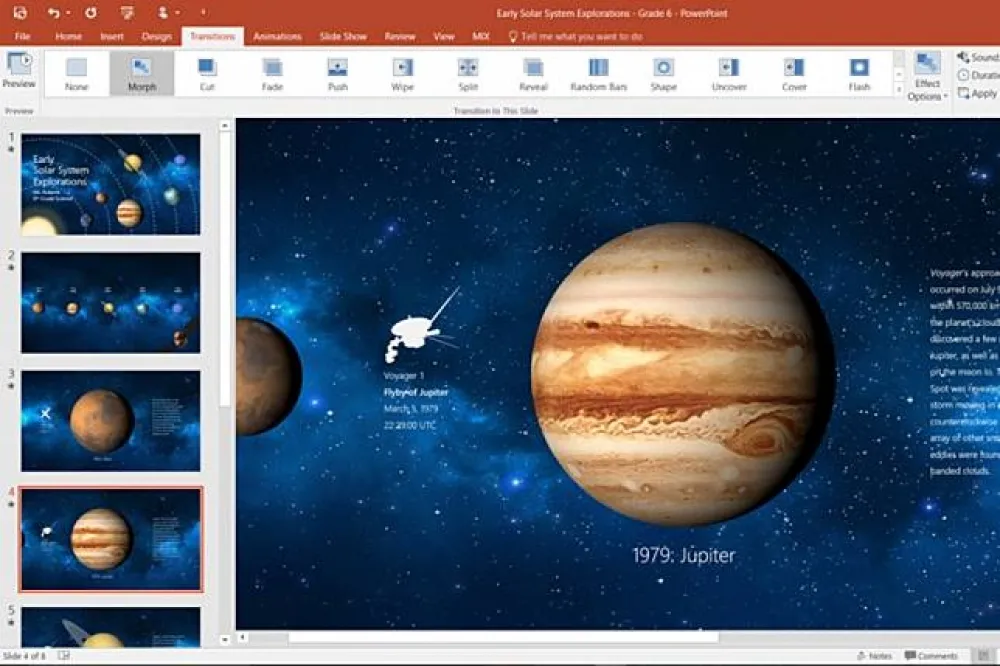The width and height of the screenshot is (1000, 666).
Task: Choose the Cut transition
Action: point(207,74)
